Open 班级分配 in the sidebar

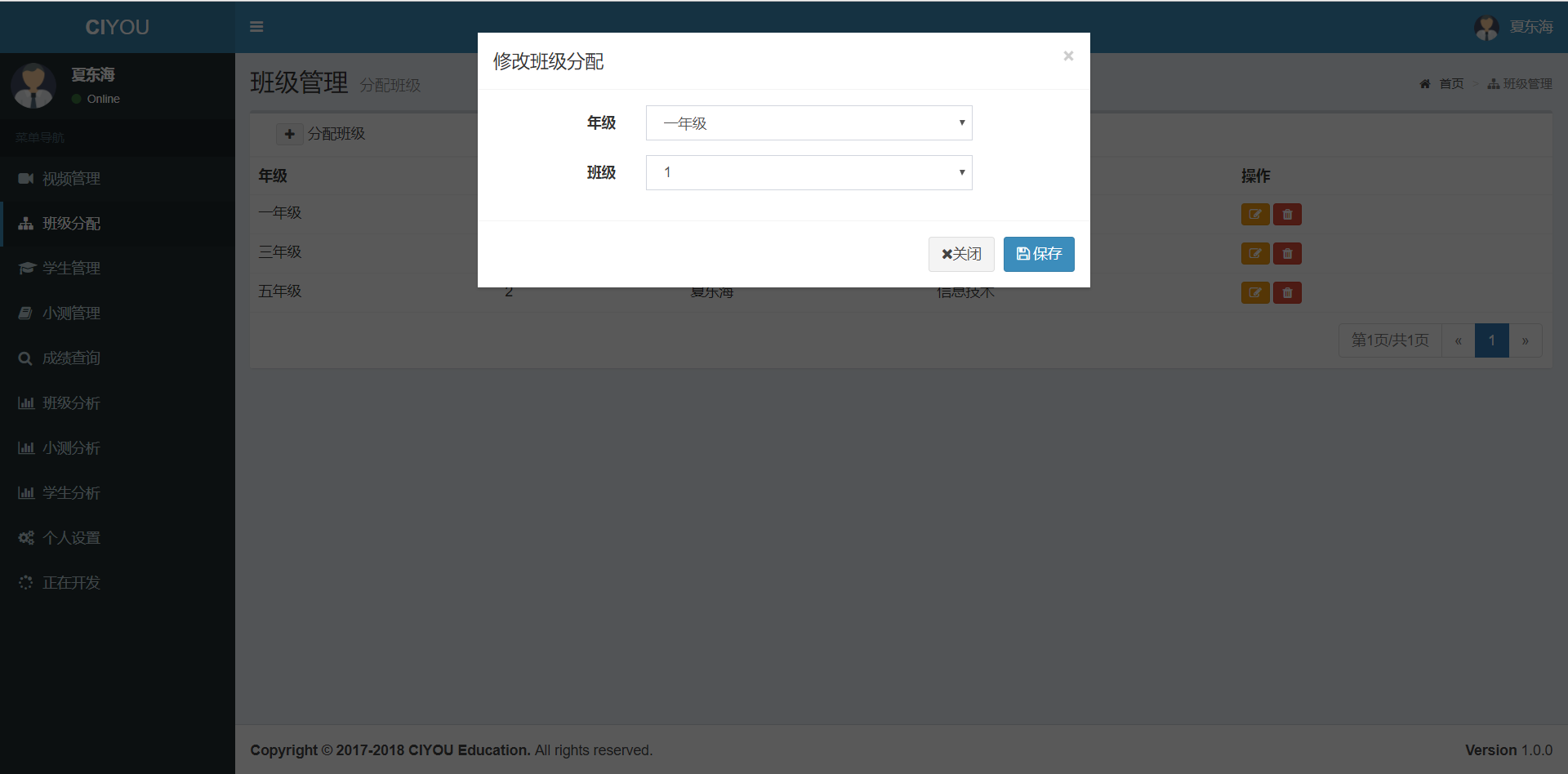pyautogui.click(x=118, y=224)
